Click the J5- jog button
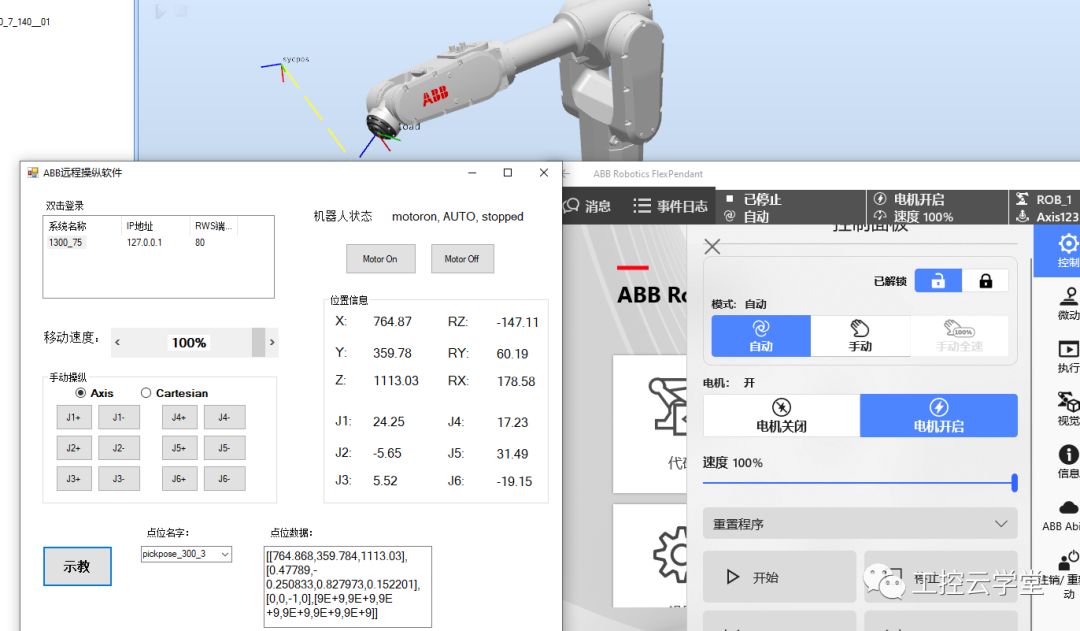The width and height of the screenshot is (1080, 631). 225,448
